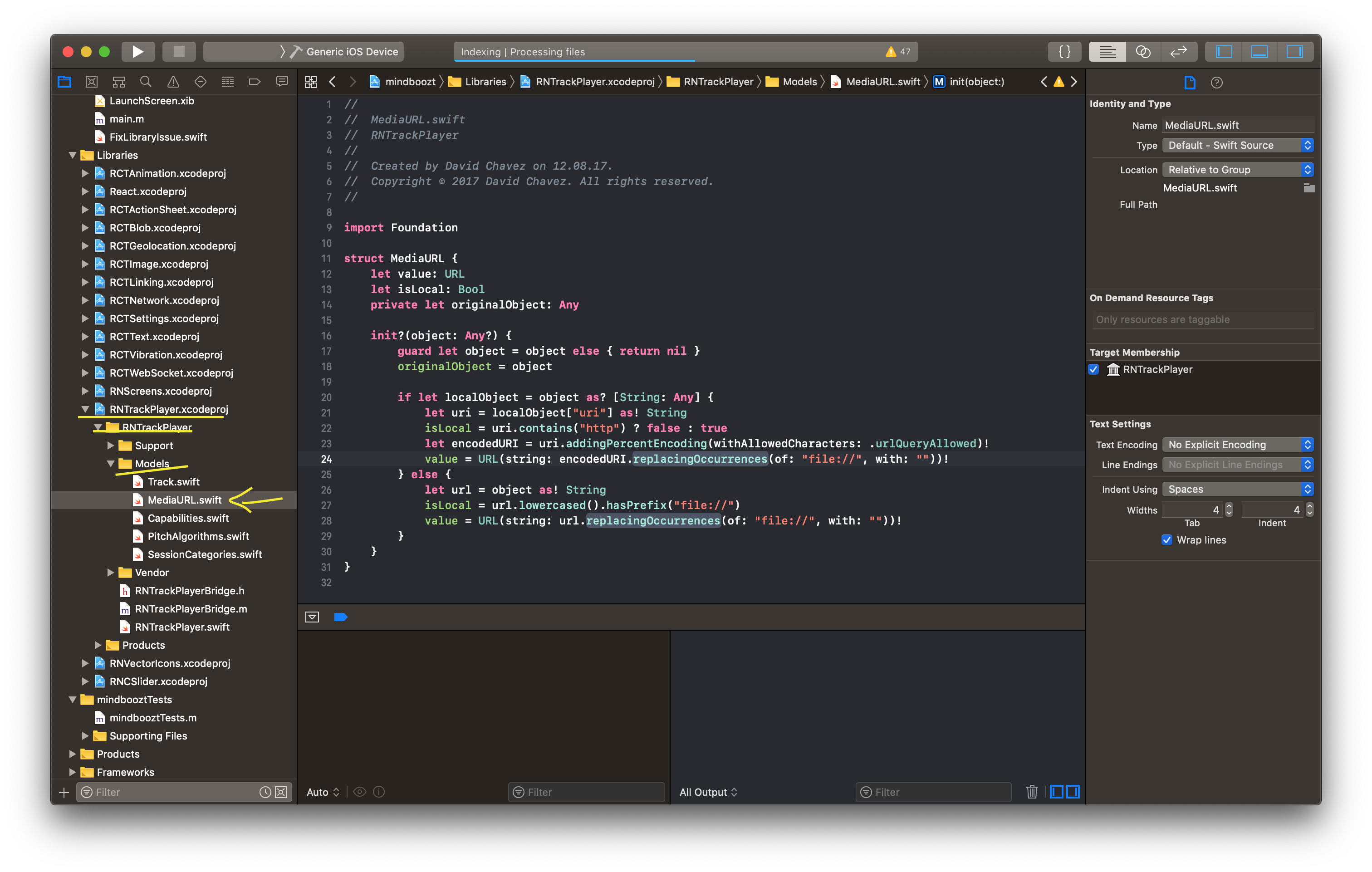Run the project with the play button

137,51
